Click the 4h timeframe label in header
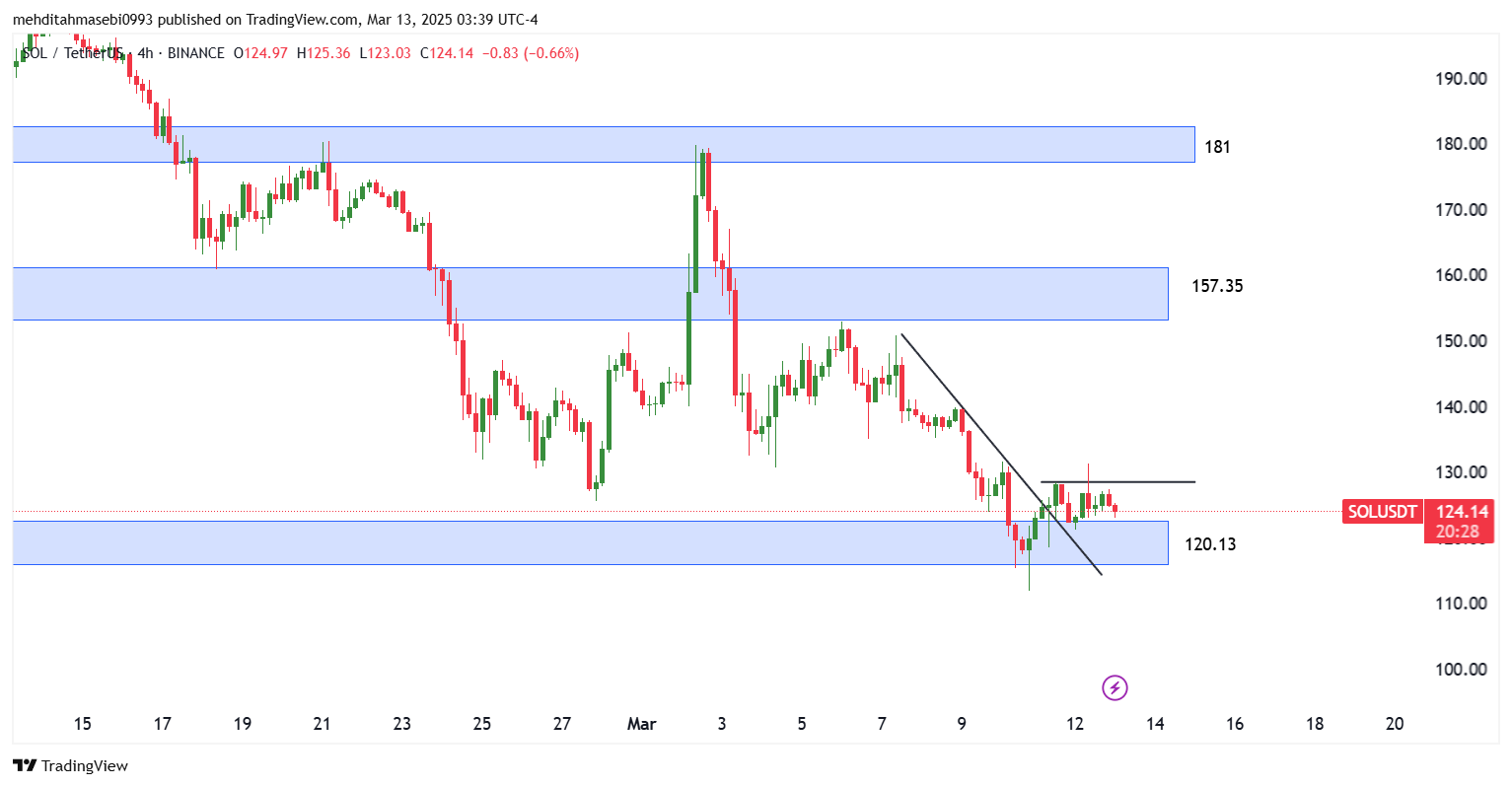The width and height of the screenshot is (1512, 787). 145,53
